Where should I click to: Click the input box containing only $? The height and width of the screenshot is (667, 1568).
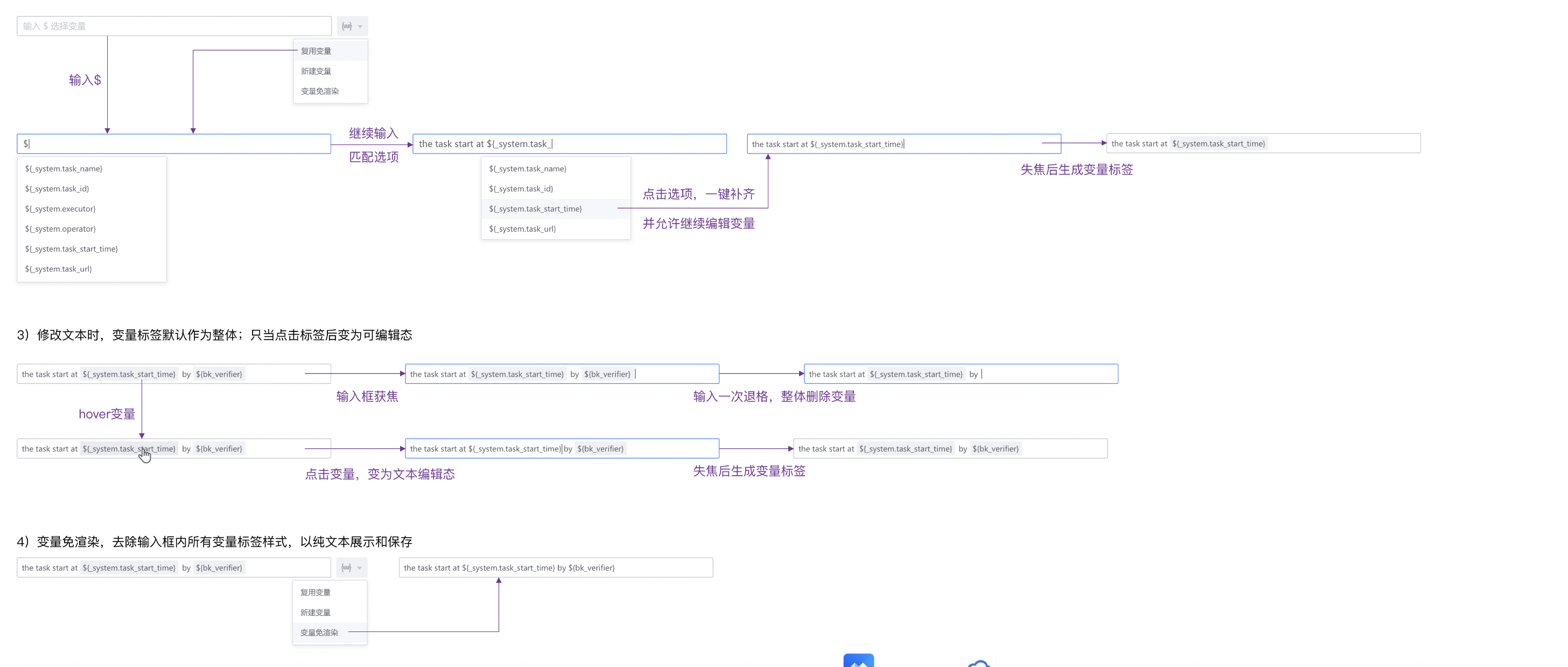173,143
